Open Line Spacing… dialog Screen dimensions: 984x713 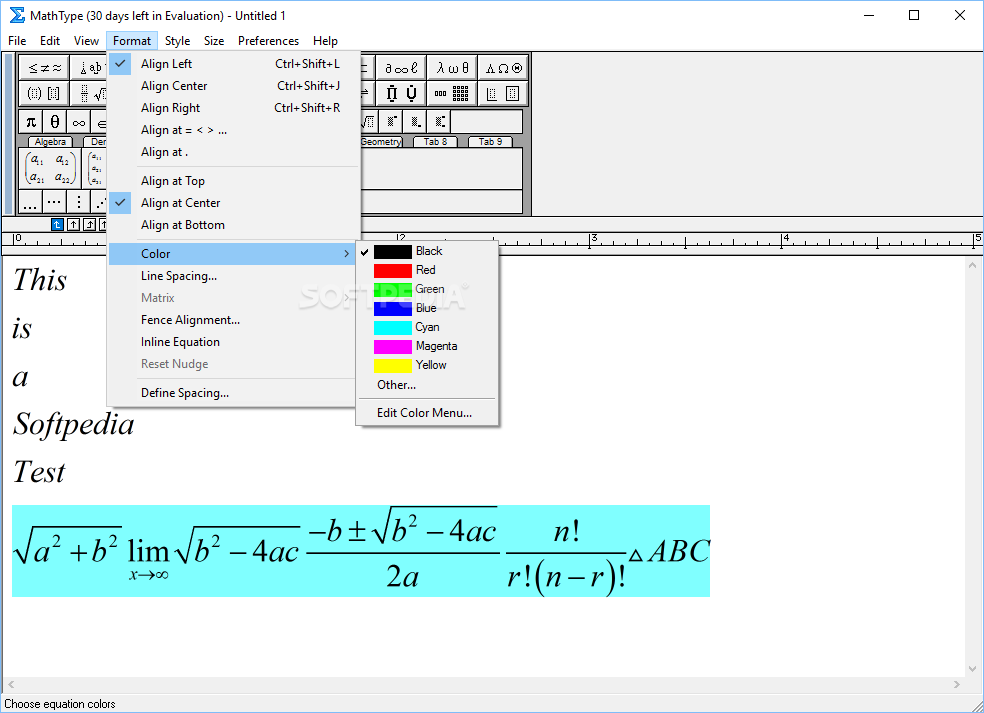tap(233, 276)
